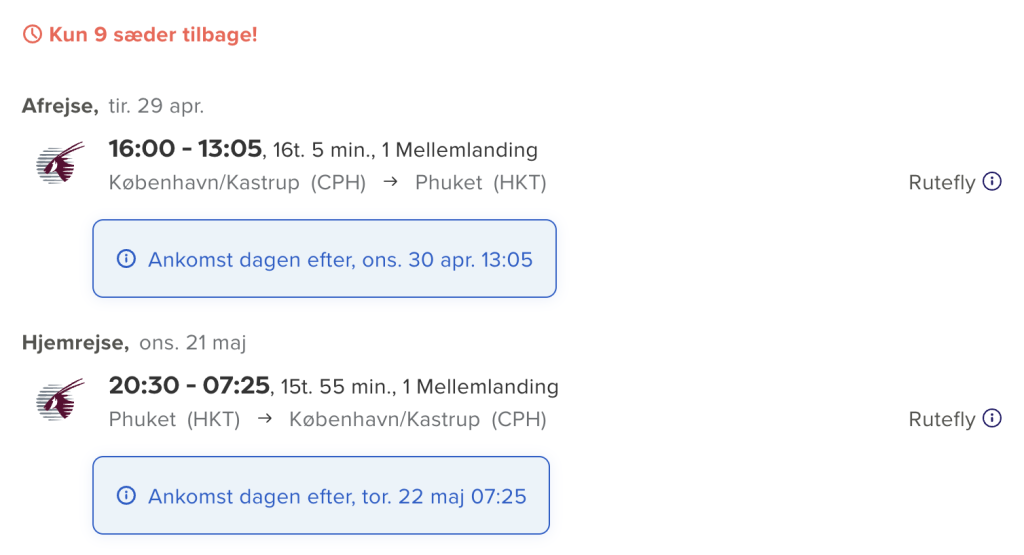This screenshot has height=555, width=1024.
Task: Click Qatar Airways logo on return flight
Action: [x=60, y=400]
